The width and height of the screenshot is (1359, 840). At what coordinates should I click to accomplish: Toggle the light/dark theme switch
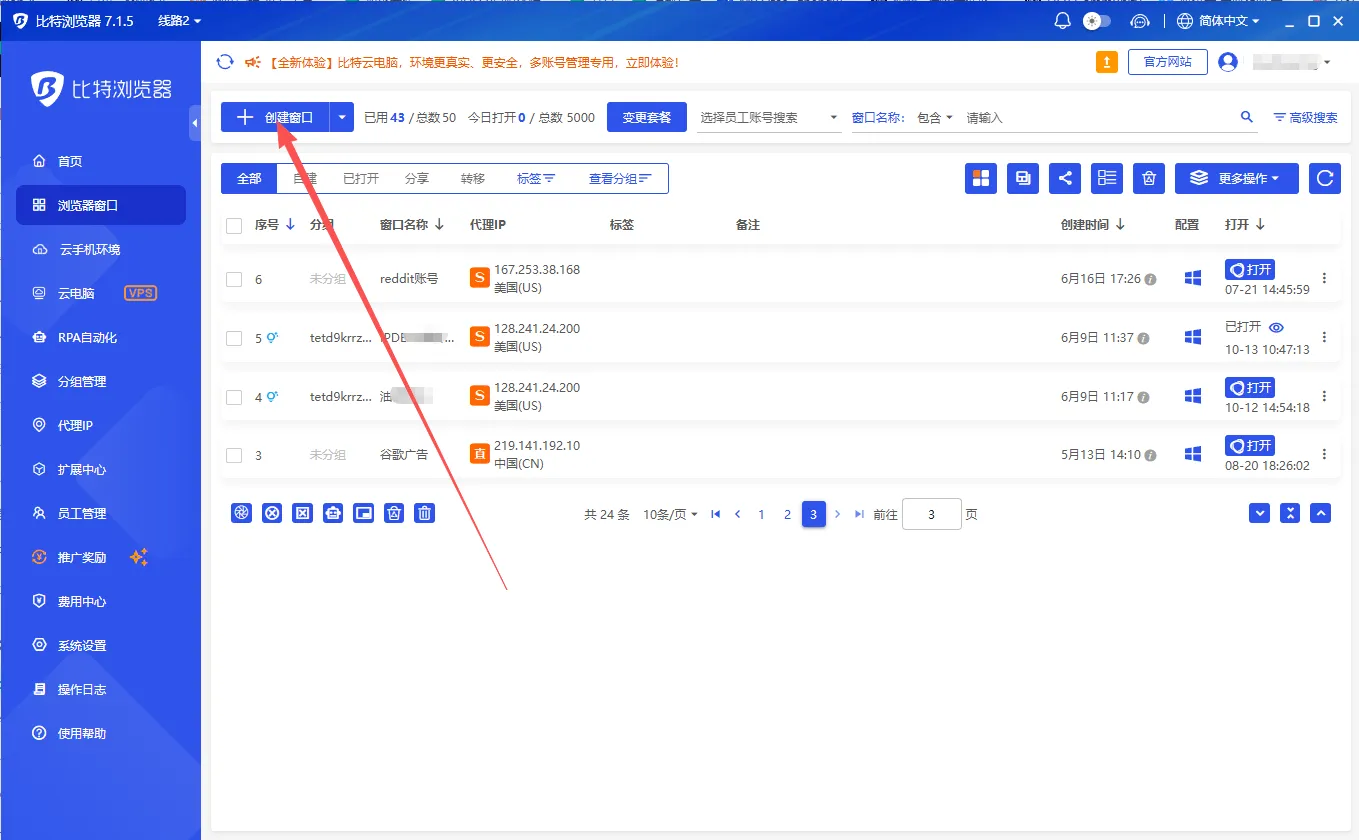coord(1097,21)
